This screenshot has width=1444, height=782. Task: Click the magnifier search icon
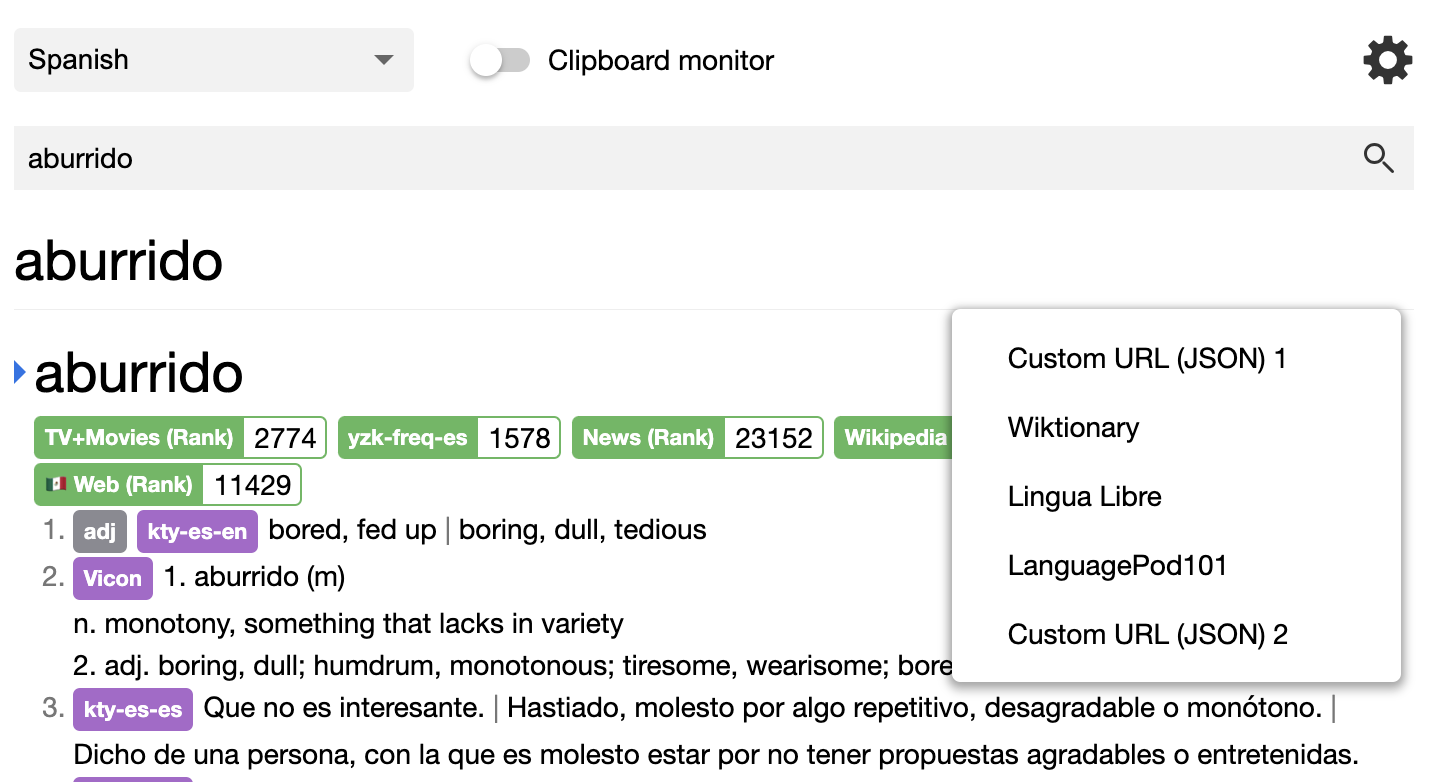tap(1378, 158)
